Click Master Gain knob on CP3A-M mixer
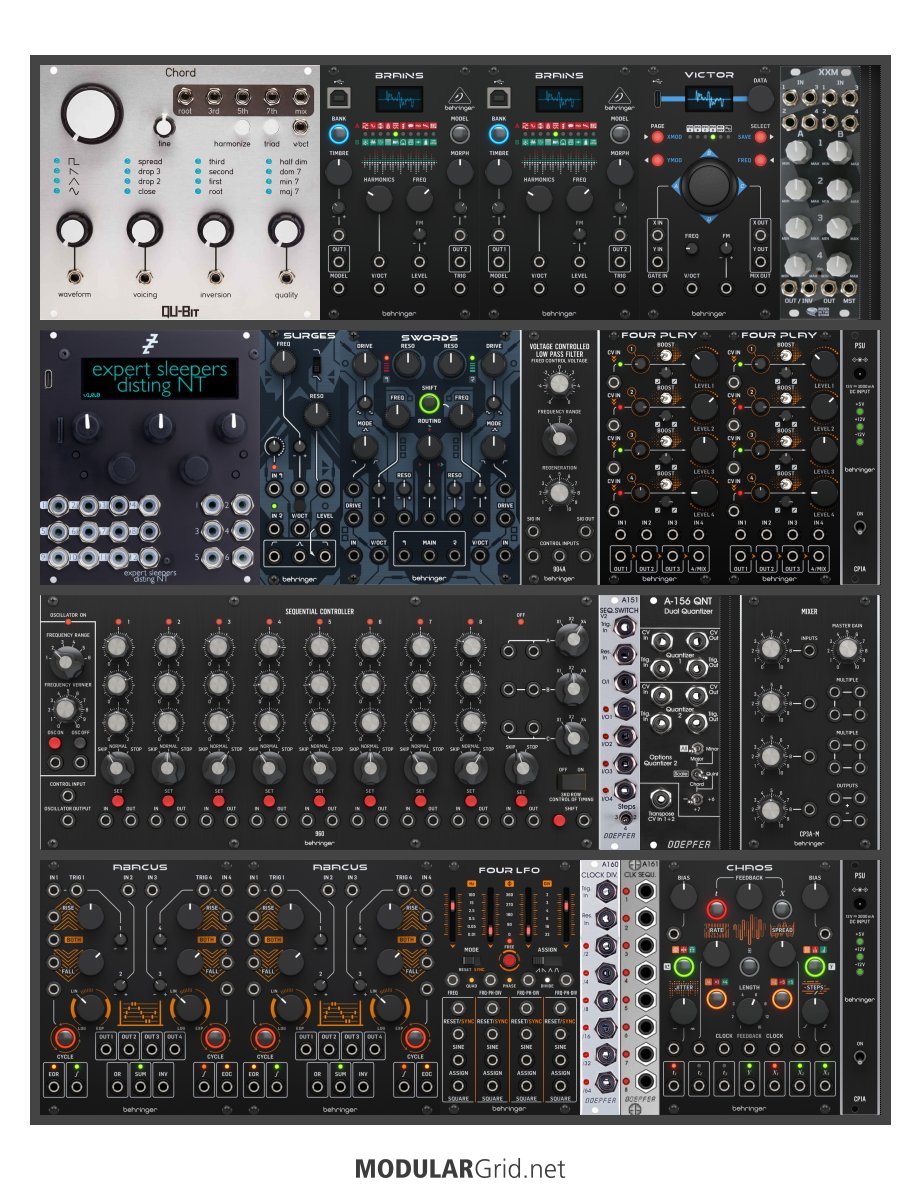921x1190 pixels. pos(847,648)
